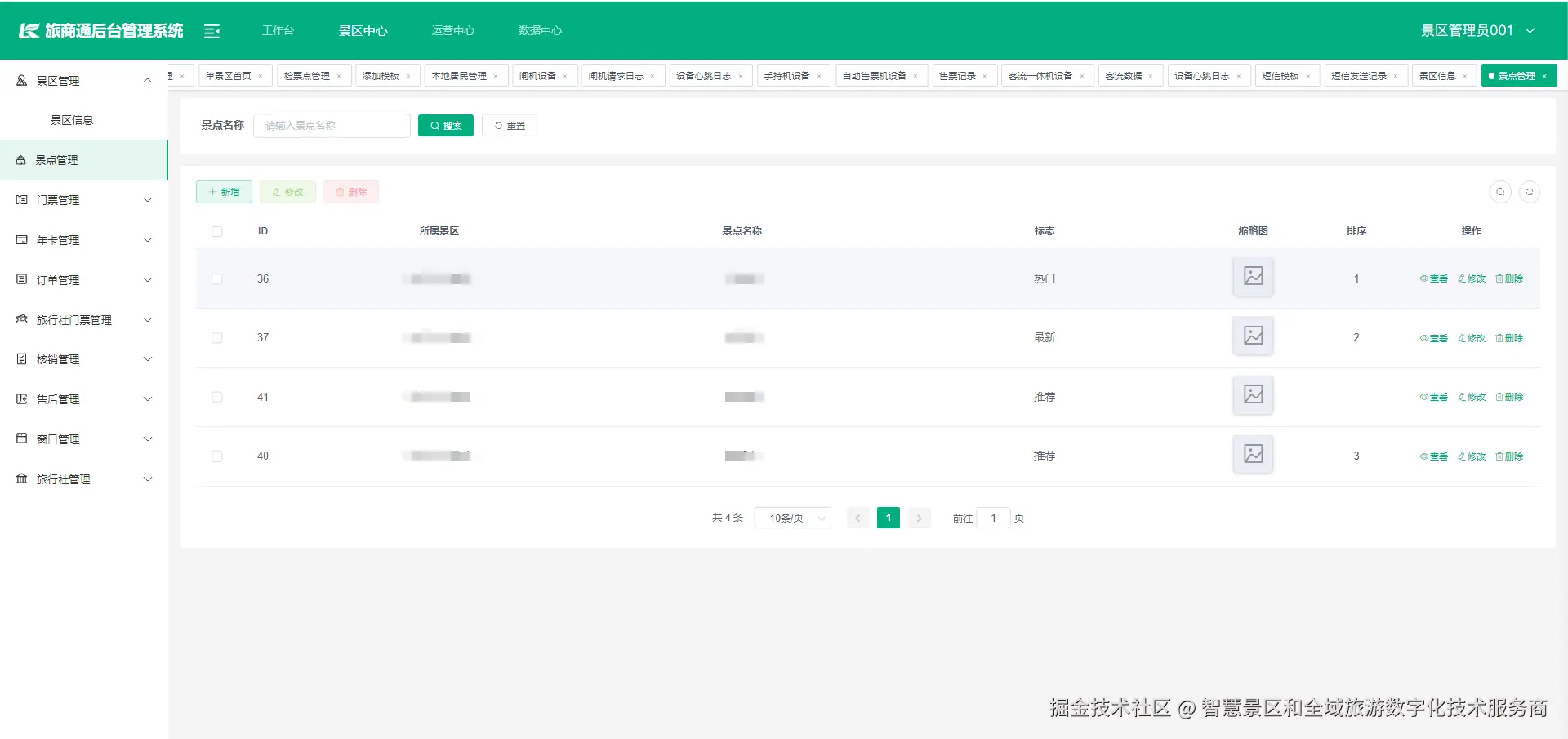Collapse the 景区管理 menu chevron

(148, 81)
